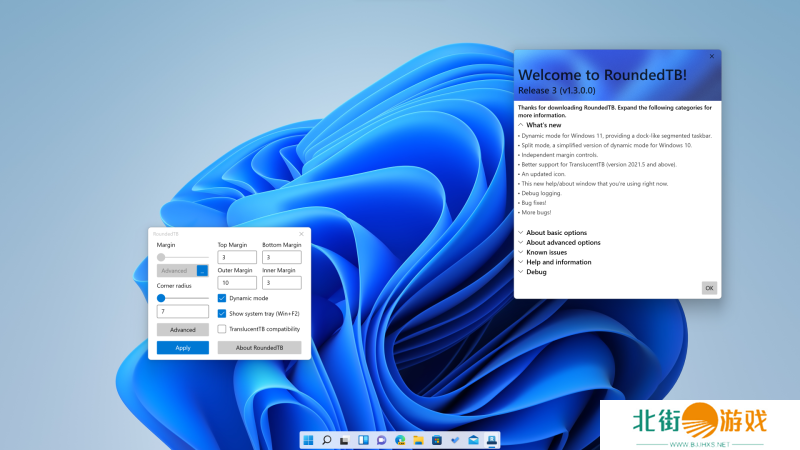Viewport: 800px width, 450px height.
Task: Expand About basic options section
Action: pos(521,233)
